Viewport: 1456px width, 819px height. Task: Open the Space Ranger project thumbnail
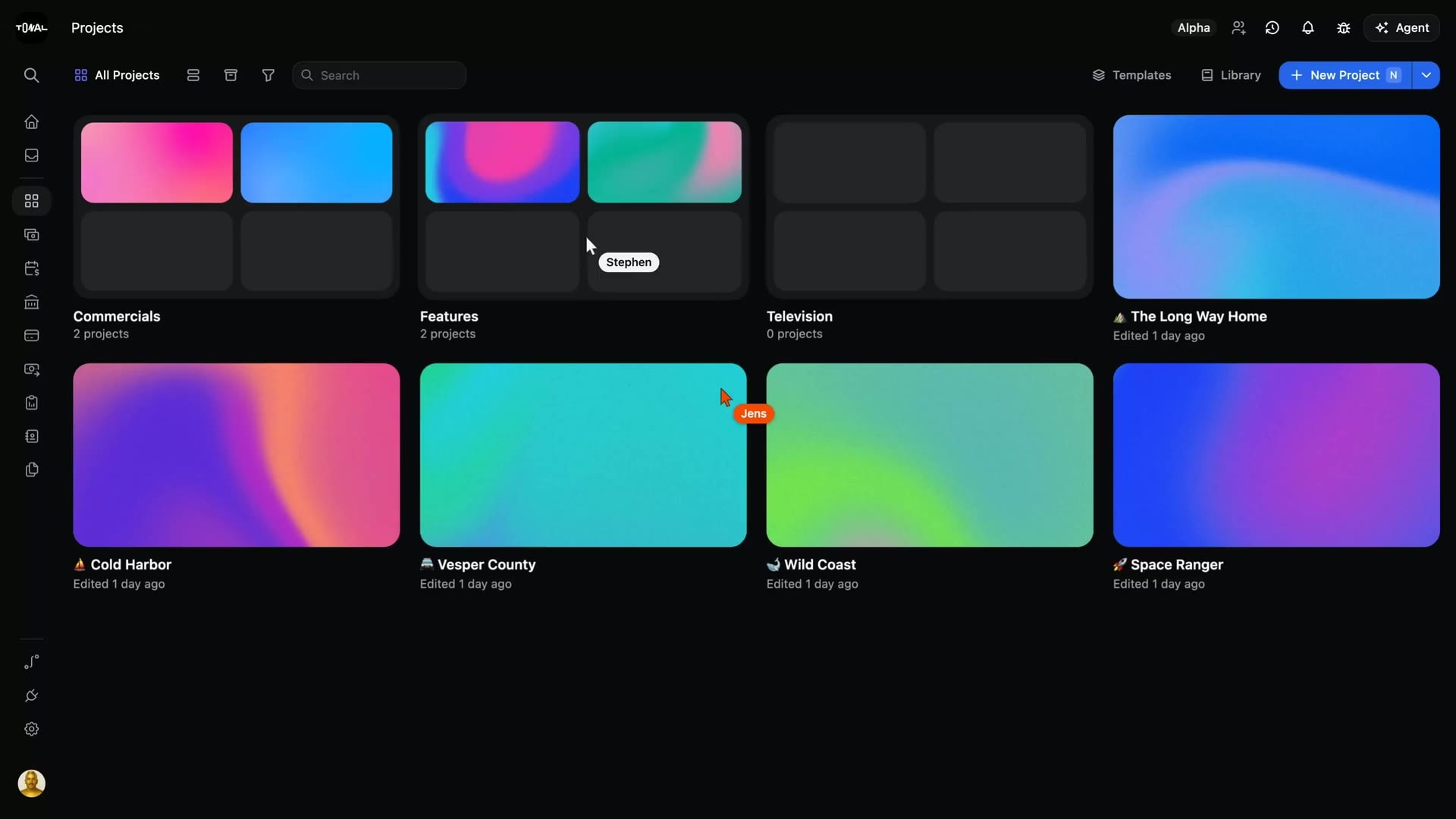(x=1276, y=455)
